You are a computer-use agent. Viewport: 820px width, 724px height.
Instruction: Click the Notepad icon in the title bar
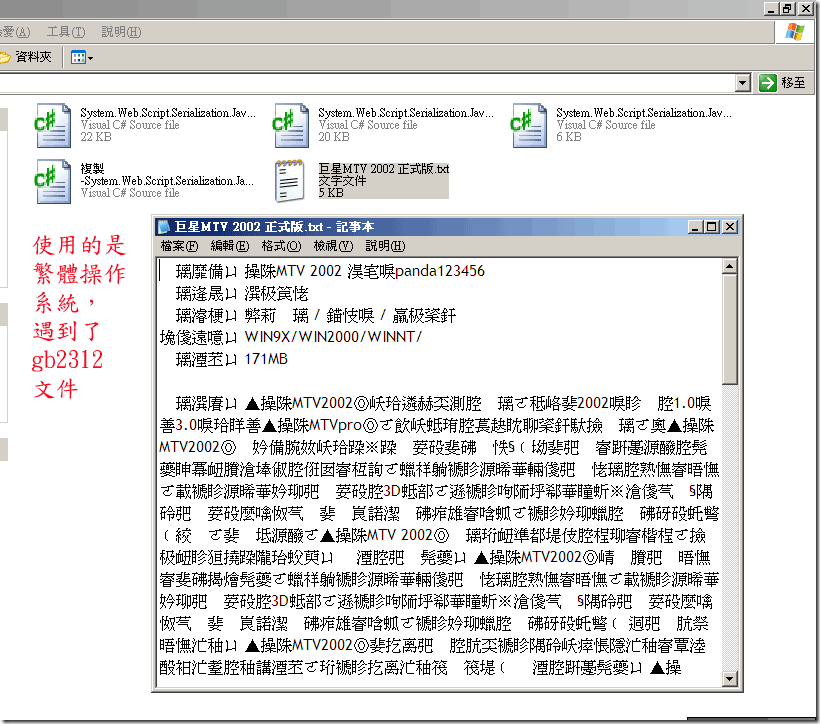(165, 227)
